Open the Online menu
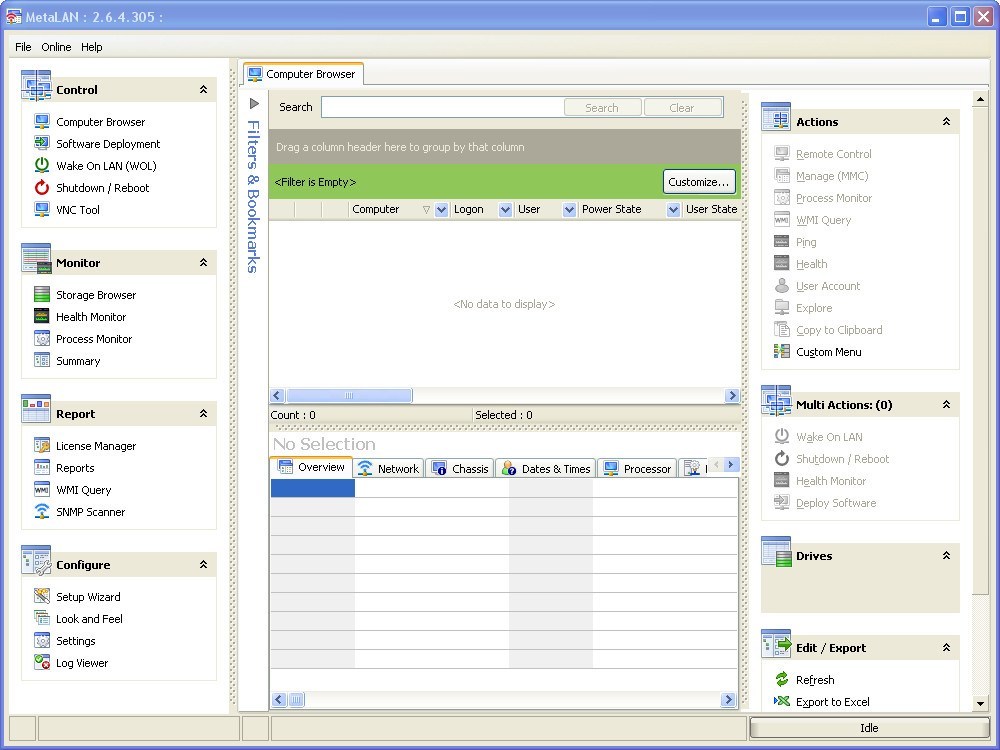The height and width of the screenshot is (750, 1000). pyautogui.click(x=56, y=47)
